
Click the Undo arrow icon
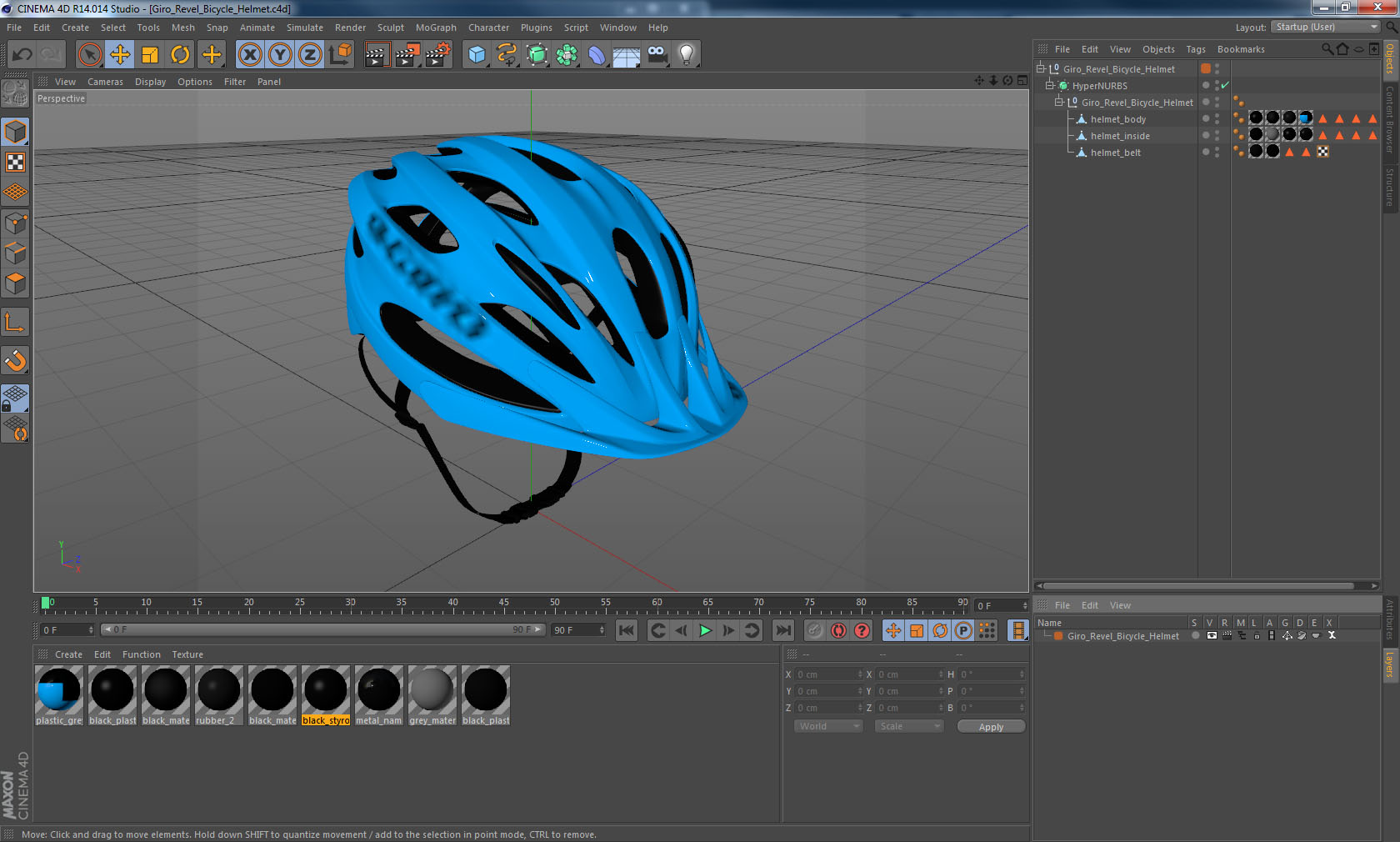tap(22, 55)
